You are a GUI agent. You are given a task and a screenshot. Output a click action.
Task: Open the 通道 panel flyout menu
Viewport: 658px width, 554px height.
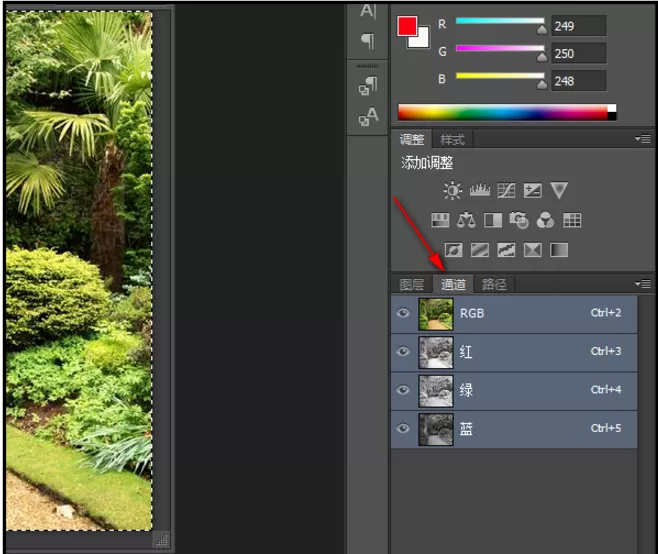pos(643,284)
